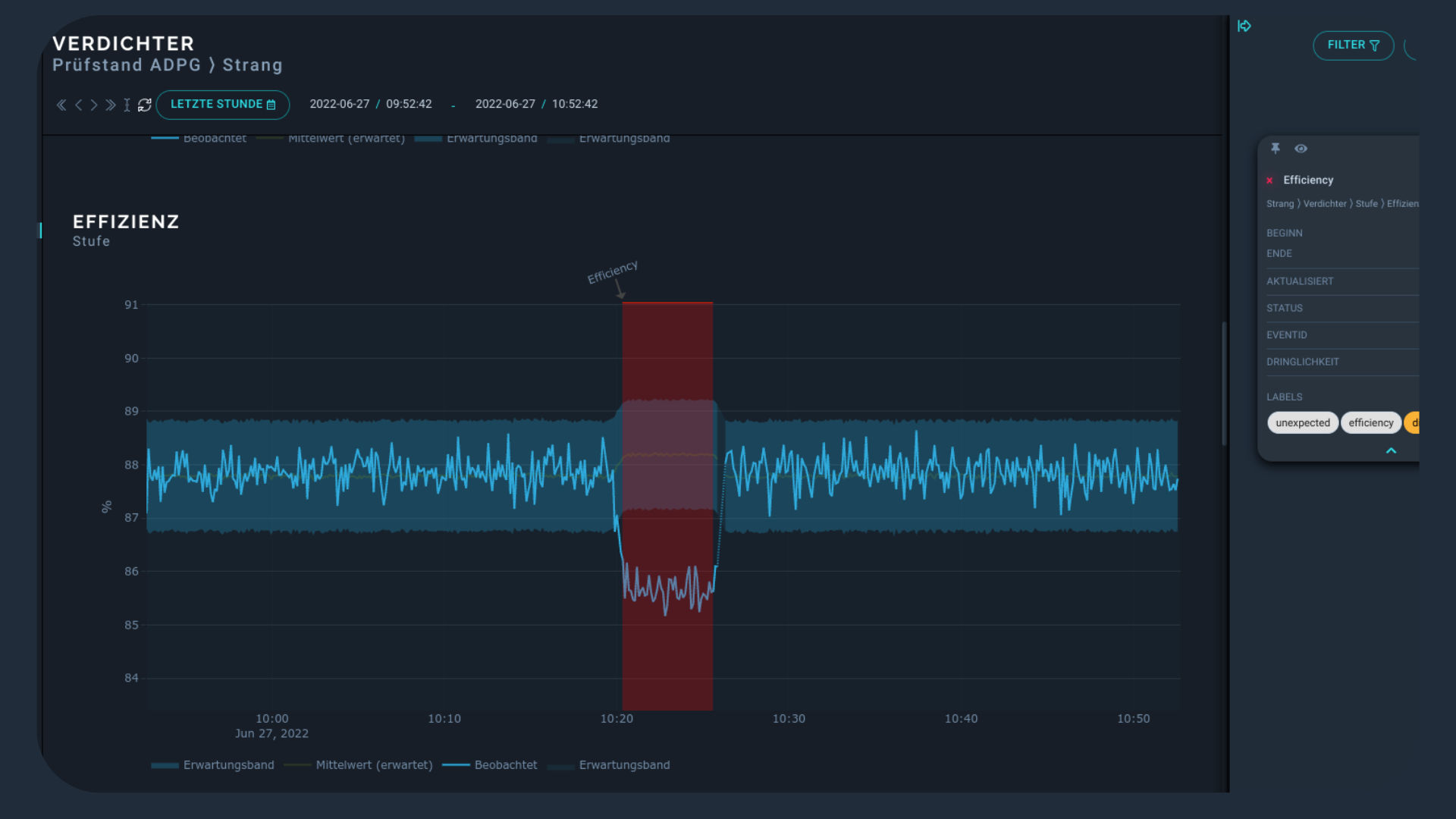Select the unexpected label chip

[x=1302, y=423]
